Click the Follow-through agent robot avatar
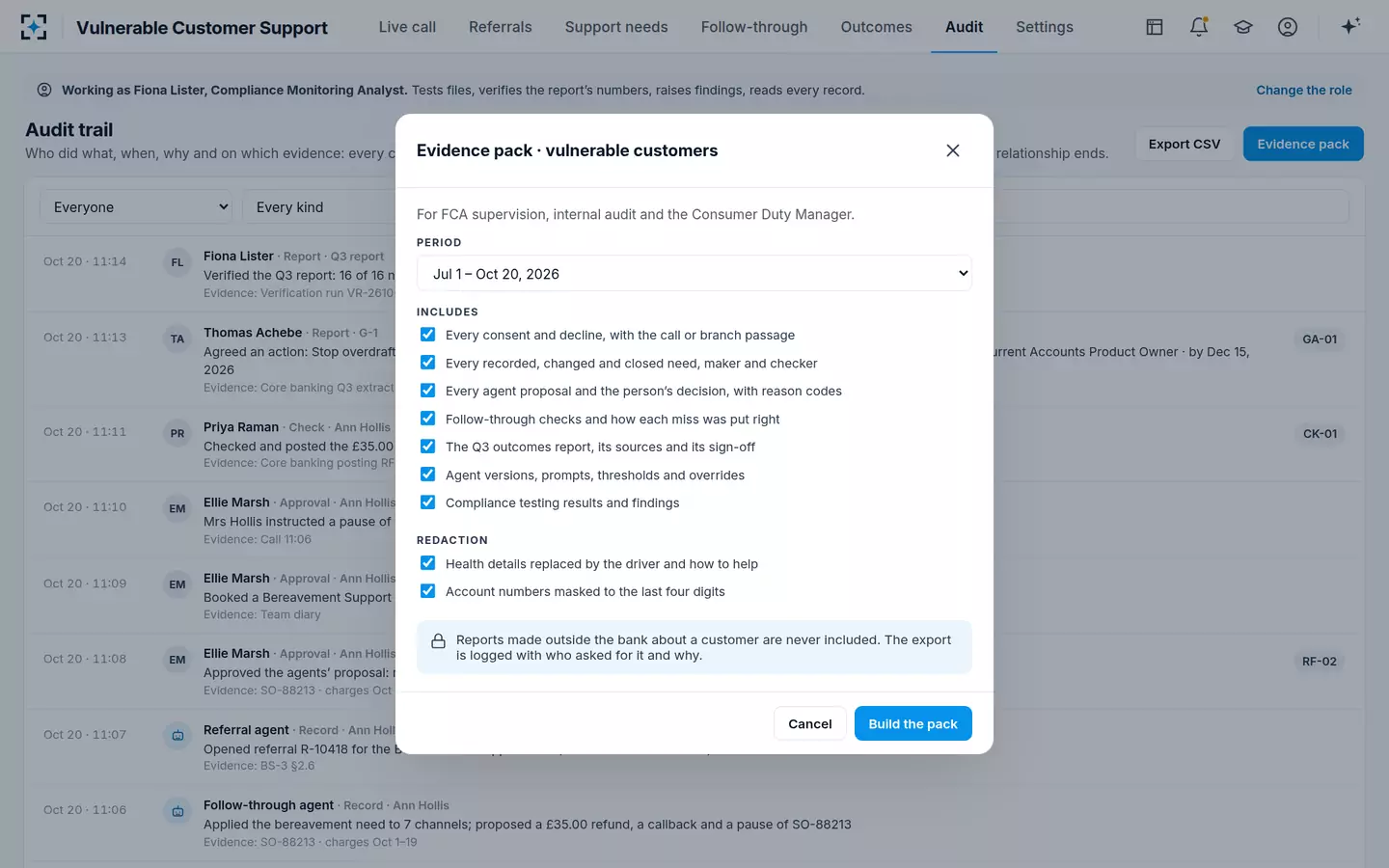This screenshot has height=868, width=1389. coord(177,811)
